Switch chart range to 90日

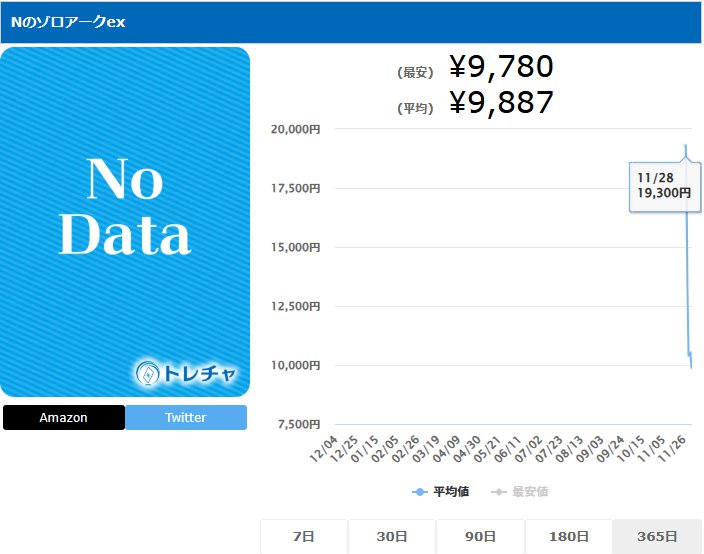(480, 536)
